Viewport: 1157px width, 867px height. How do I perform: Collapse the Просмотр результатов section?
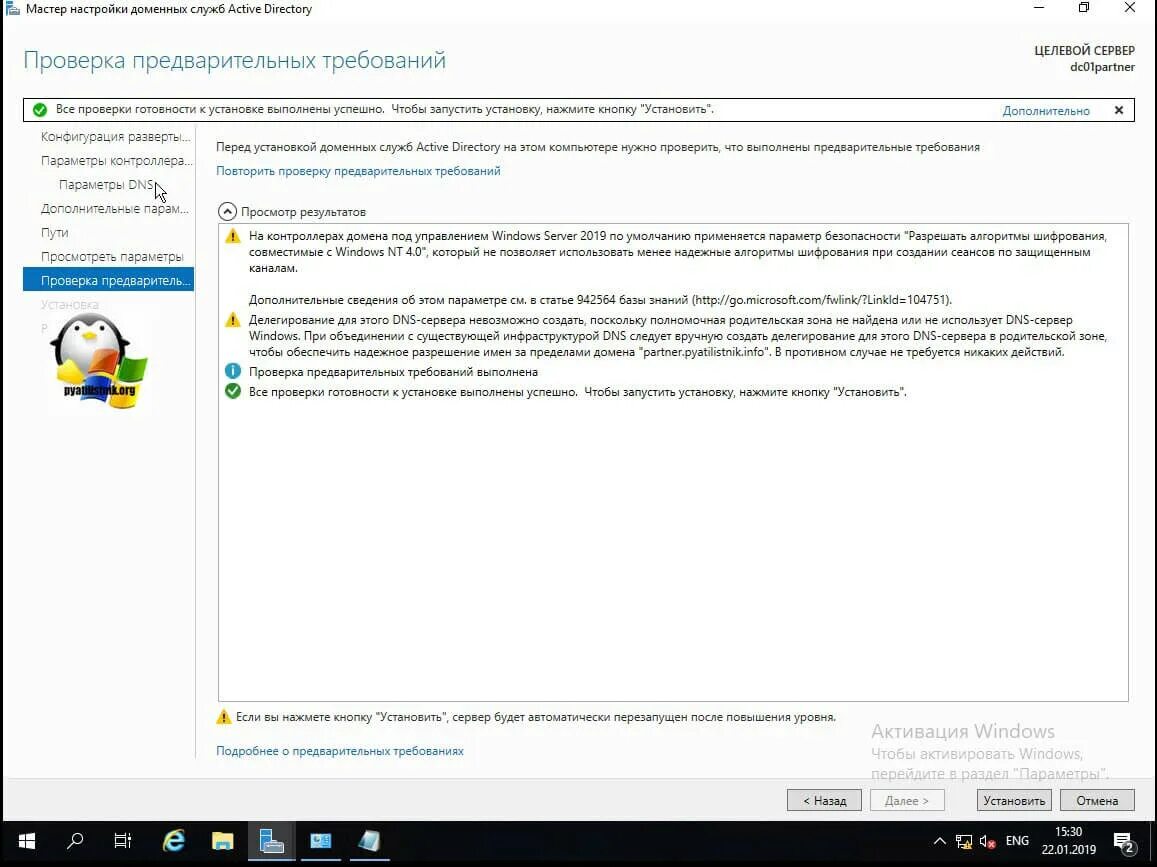coord(227,212)
